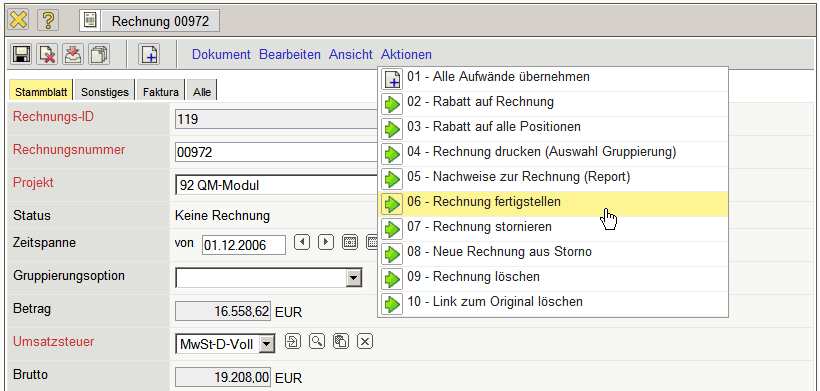Click the Rechnungsnummer input field
Screen dimensions: 820x391
click(277, 152)
